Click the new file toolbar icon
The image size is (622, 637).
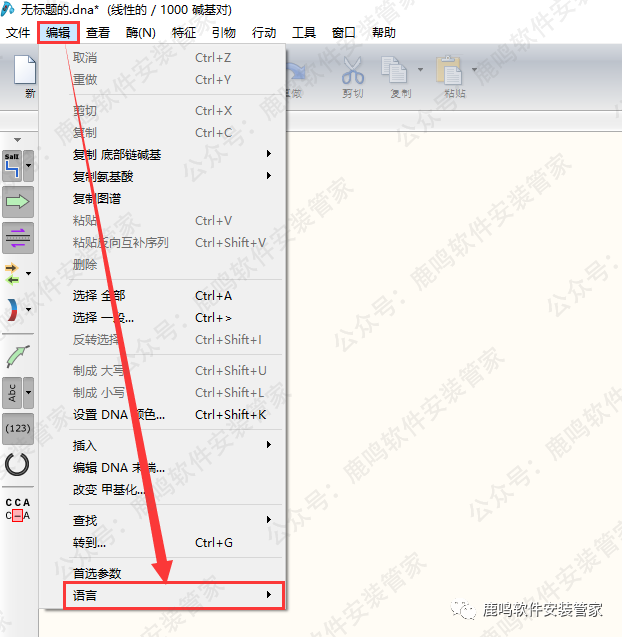[x=25, y=70]
